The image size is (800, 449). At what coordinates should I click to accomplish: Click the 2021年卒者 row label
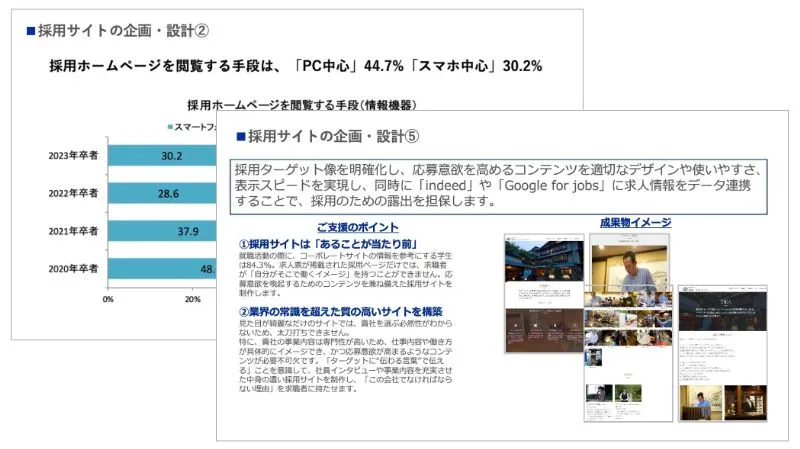click(x=73, y=231)
